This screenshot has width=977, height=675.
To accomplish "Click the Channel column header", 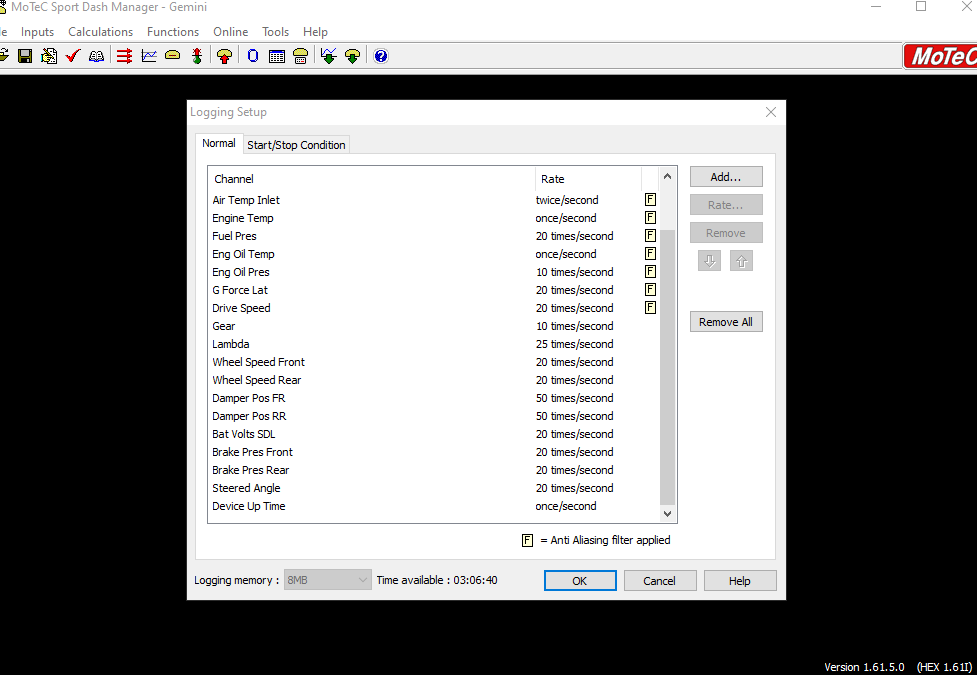I will click(x=371, y=179).
